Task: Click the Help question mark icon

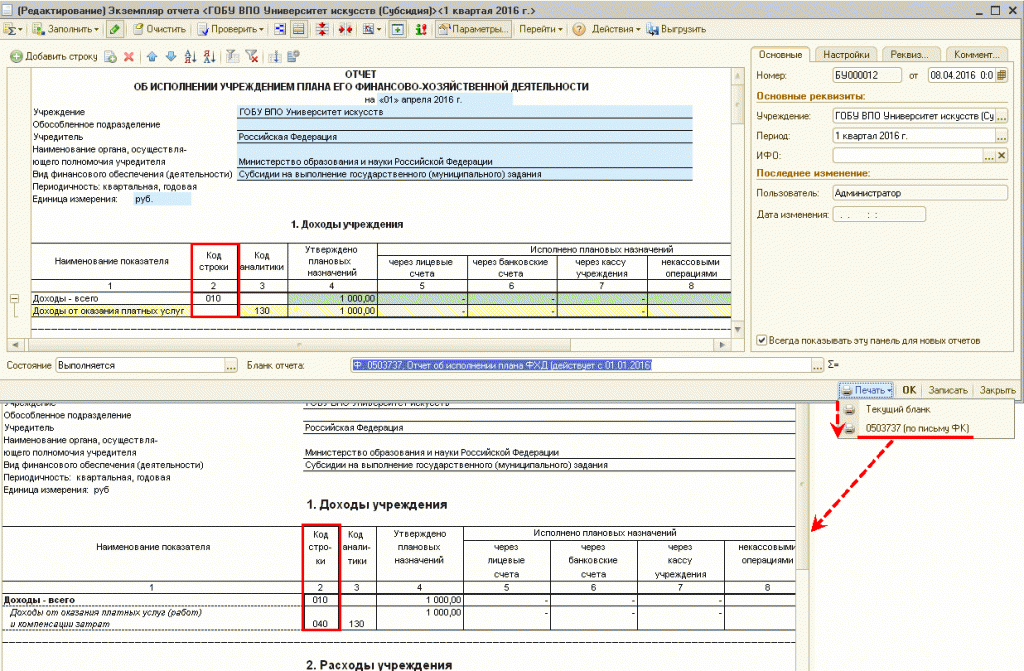Action: click(x=579, y=29)
